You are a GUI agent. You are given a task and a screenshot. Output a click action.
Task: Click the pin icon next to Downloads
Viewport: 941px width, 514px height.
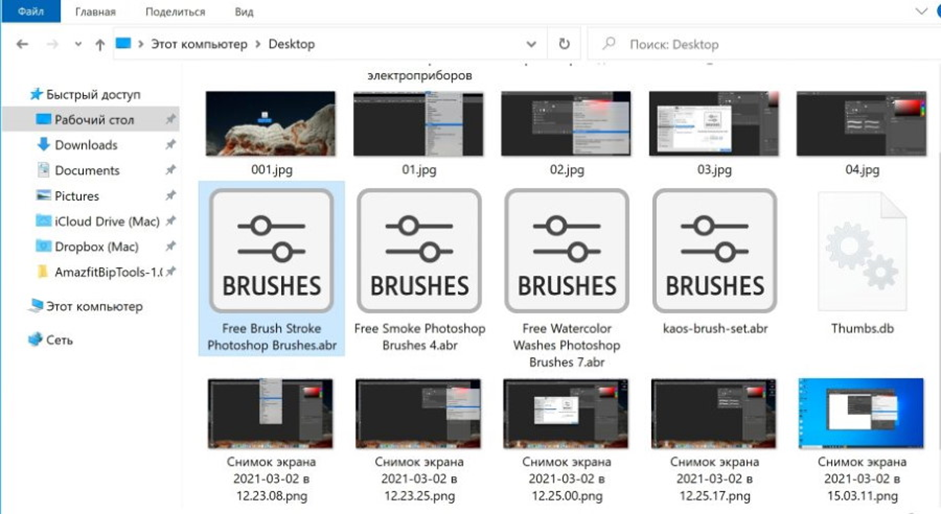(x=170, y=145)
